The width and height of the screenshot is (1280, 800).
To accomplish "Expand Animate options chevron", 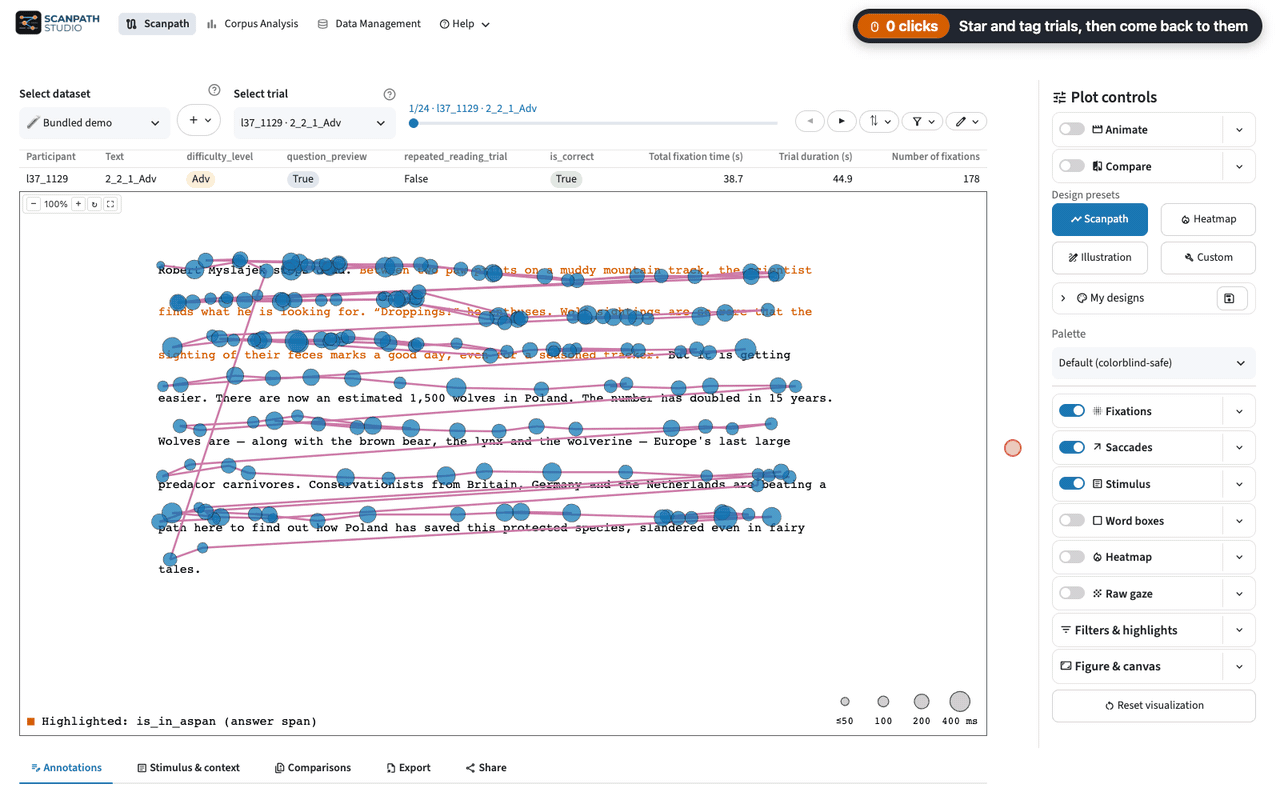I will click(x=1239, y=130).
